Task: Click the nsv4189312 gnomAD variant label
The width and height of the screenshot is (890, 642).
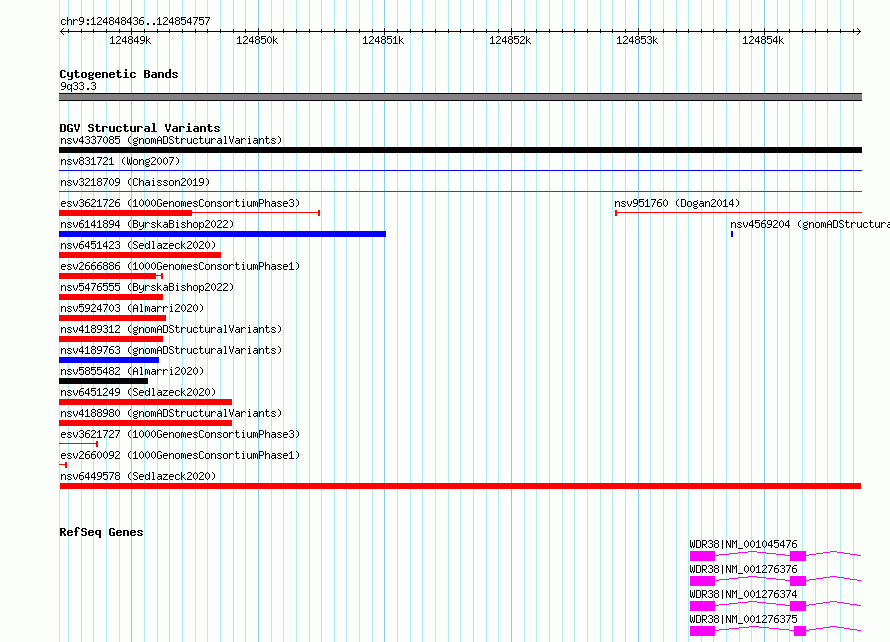Action: coord(171,329)
